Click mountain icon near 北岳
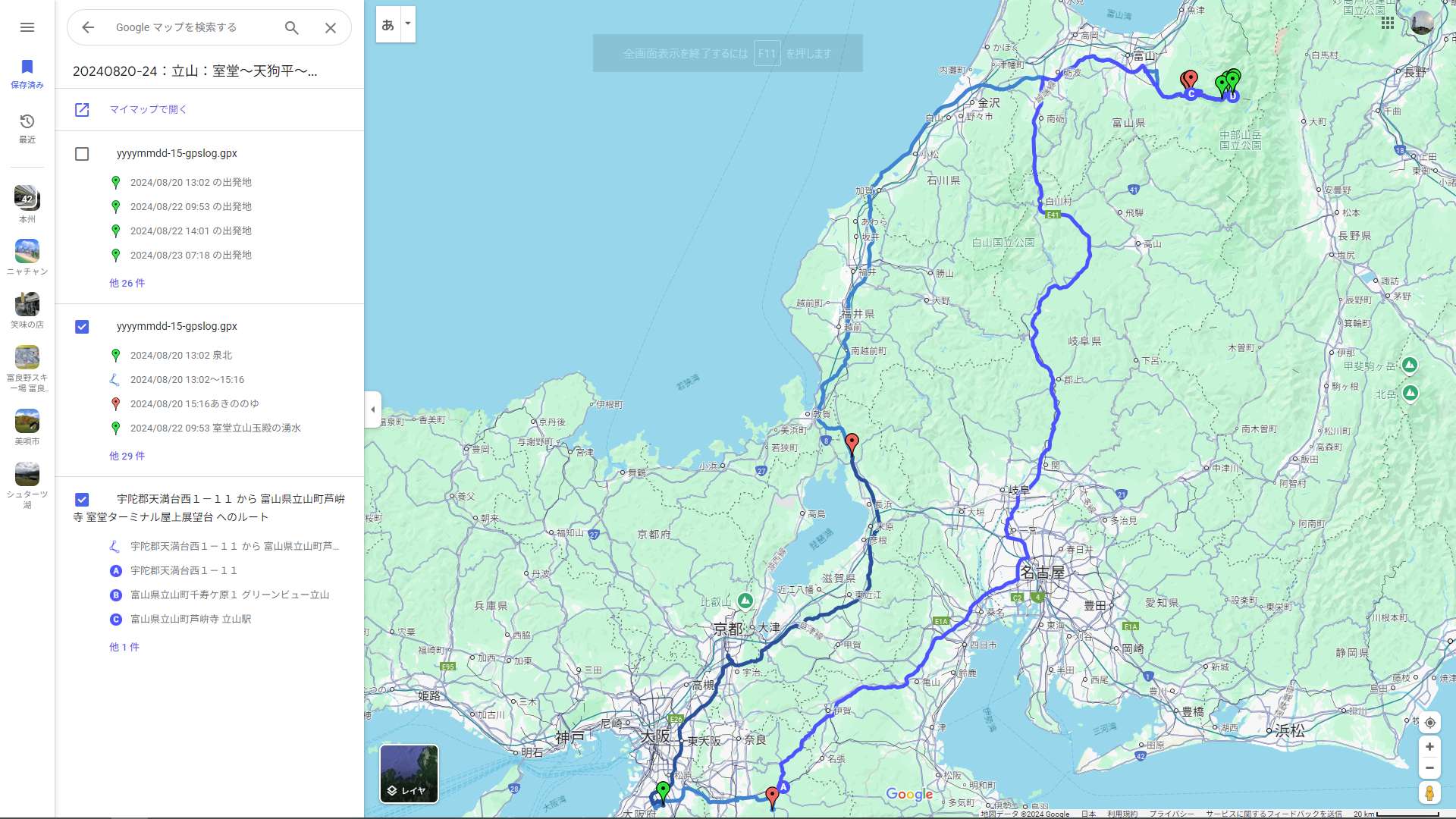 coord(1410,393)
